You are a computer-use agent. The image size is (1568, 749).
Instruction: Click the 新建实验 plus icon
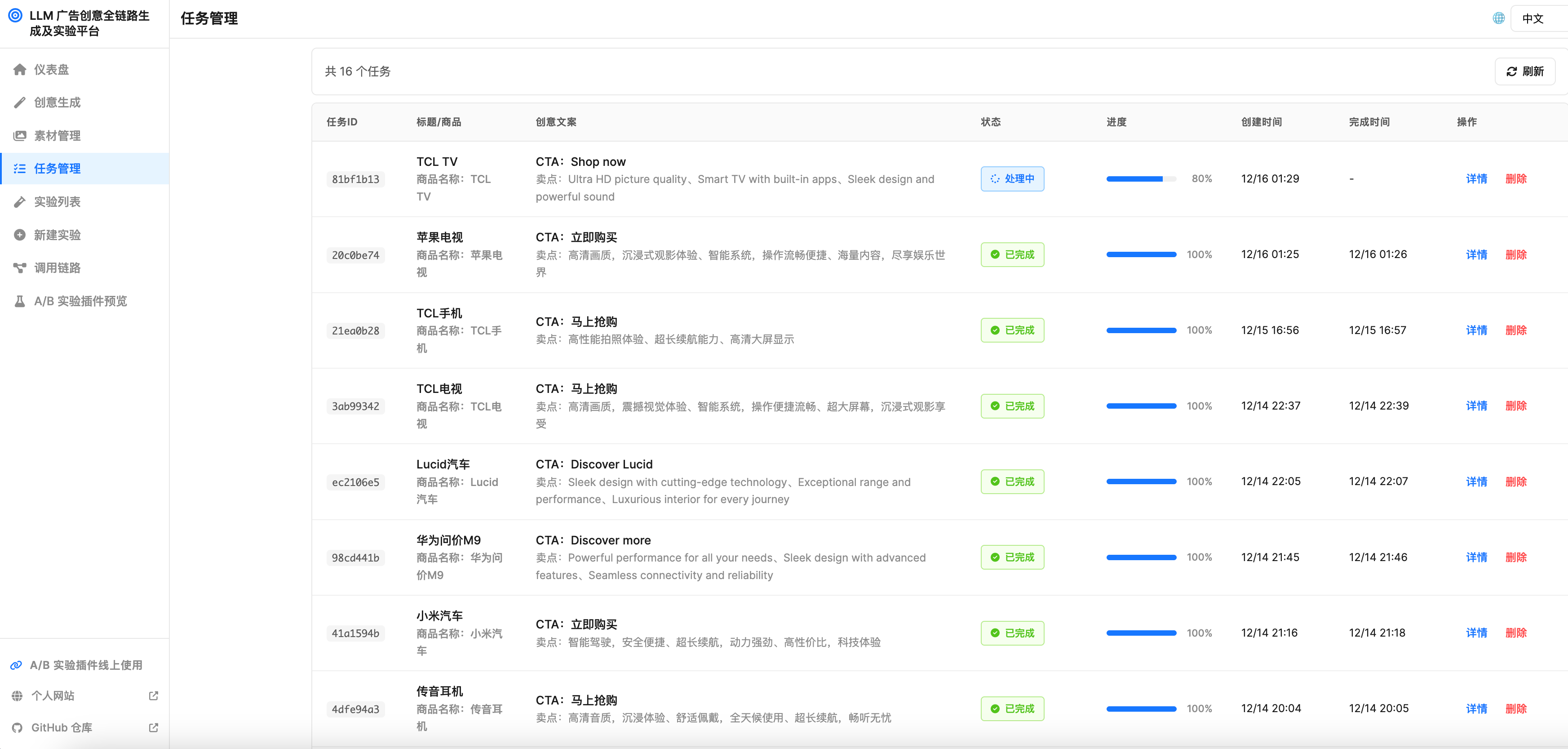coord(19,234)
